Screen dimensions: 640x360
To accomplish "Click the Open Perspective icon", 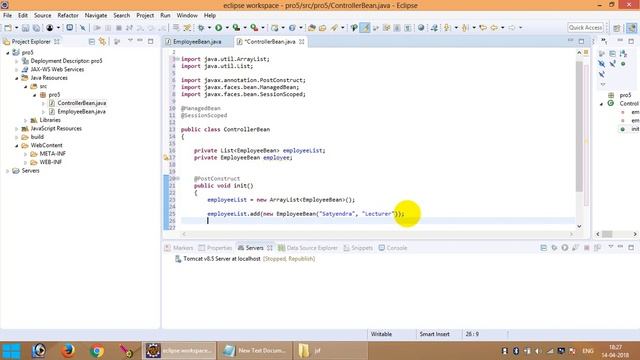I will click(x=617, y=28).
